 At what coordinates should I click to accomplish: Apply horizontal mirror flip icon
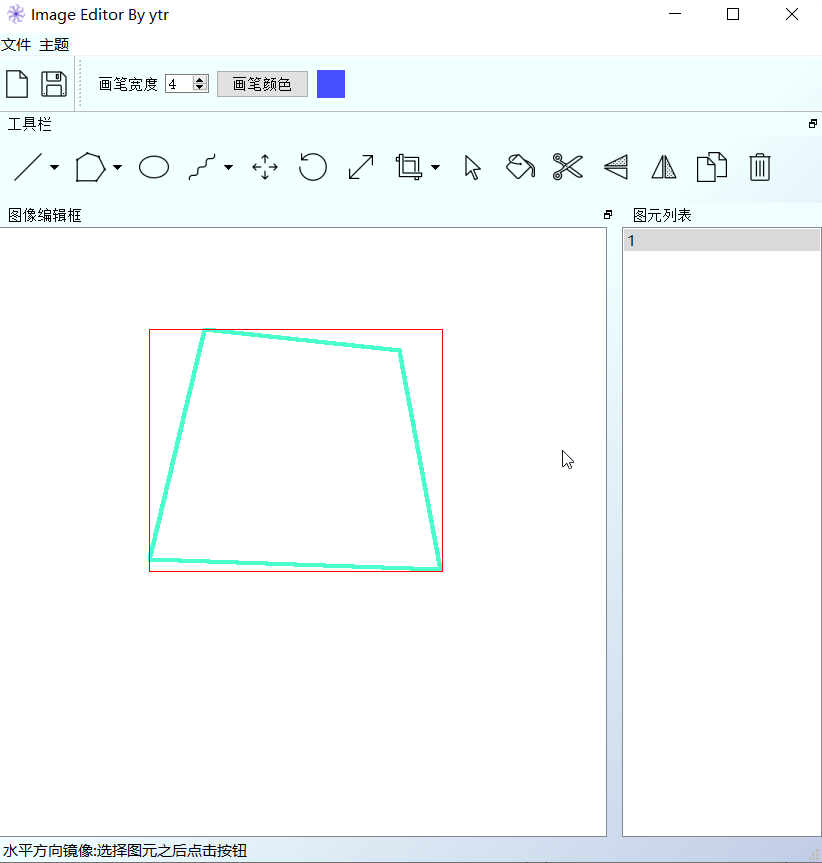tap(664, 167)
